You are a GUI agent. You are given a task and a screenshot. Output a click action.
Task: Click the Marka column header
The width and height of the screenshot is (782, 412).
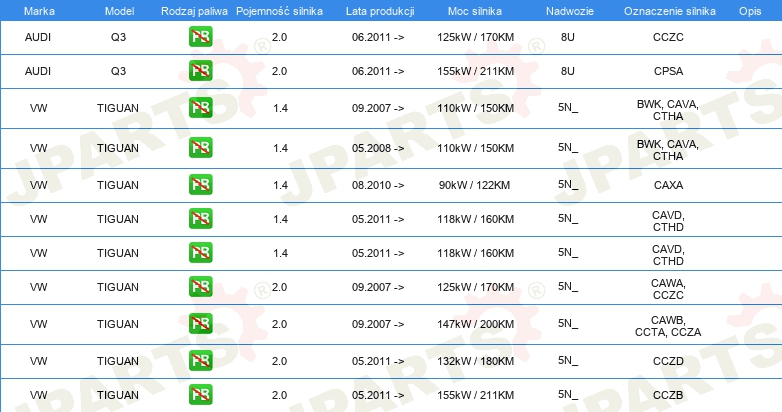(39, 11)
